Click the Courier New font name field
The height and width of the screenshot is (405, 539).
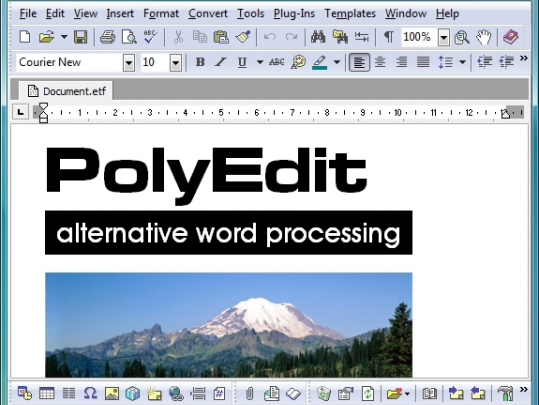tap(69, 62)
